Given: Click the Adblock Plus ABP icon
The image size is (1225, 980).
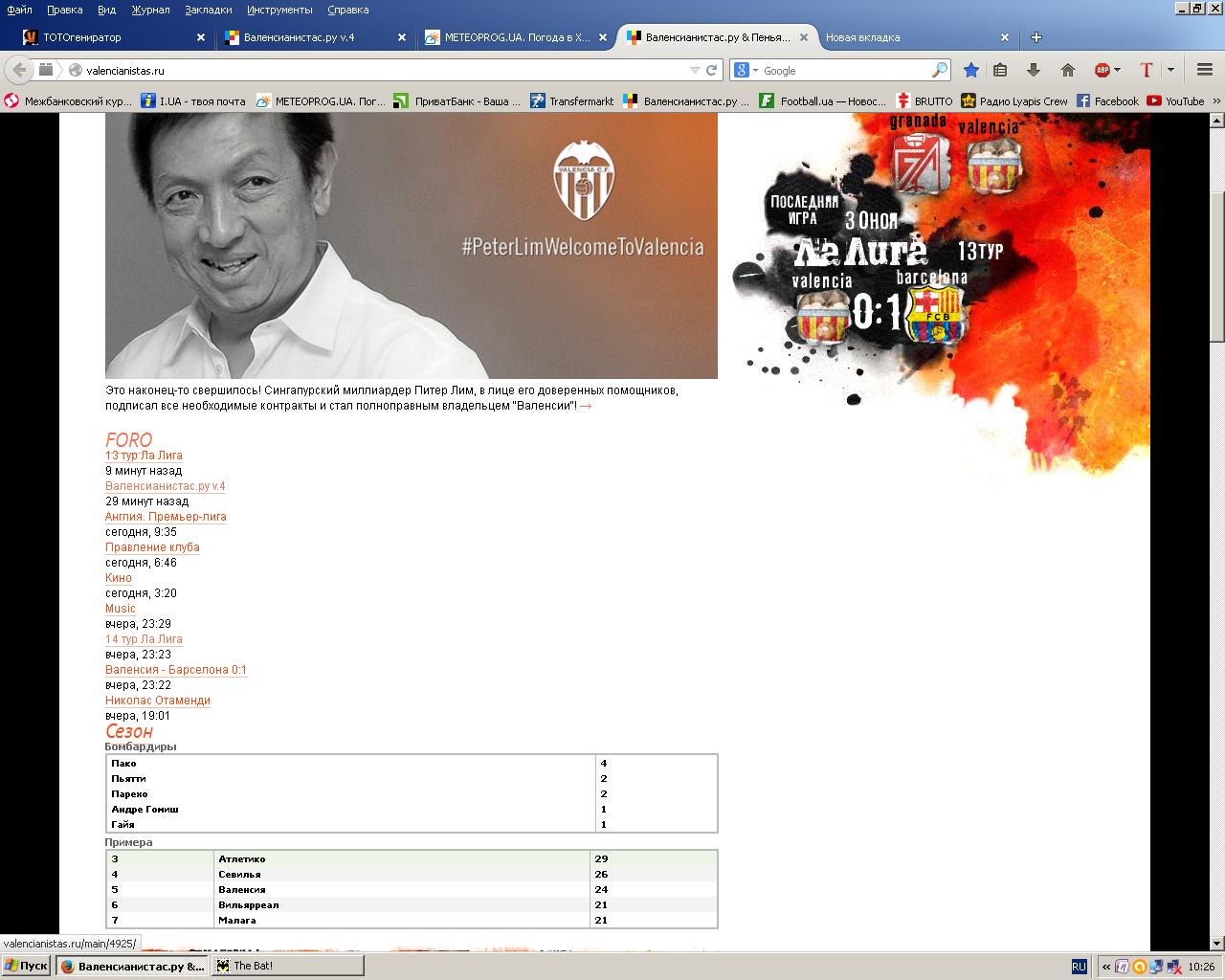Looking at the screenshot, I should 1102,70.
